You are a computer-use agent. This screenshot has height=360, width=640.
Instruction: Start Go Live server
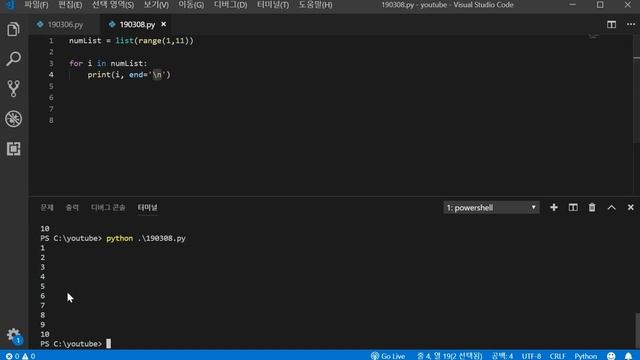[x=388, y=356]
